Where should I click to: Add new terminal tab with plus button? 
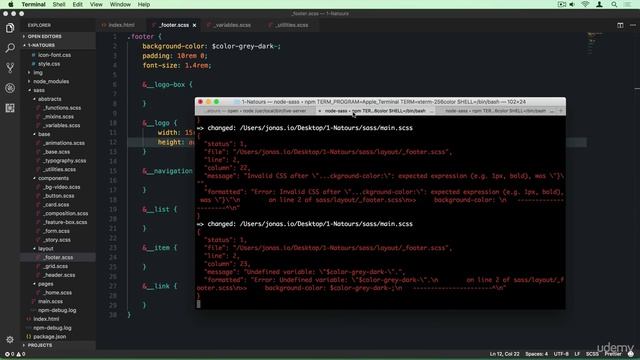pos(560,111)
